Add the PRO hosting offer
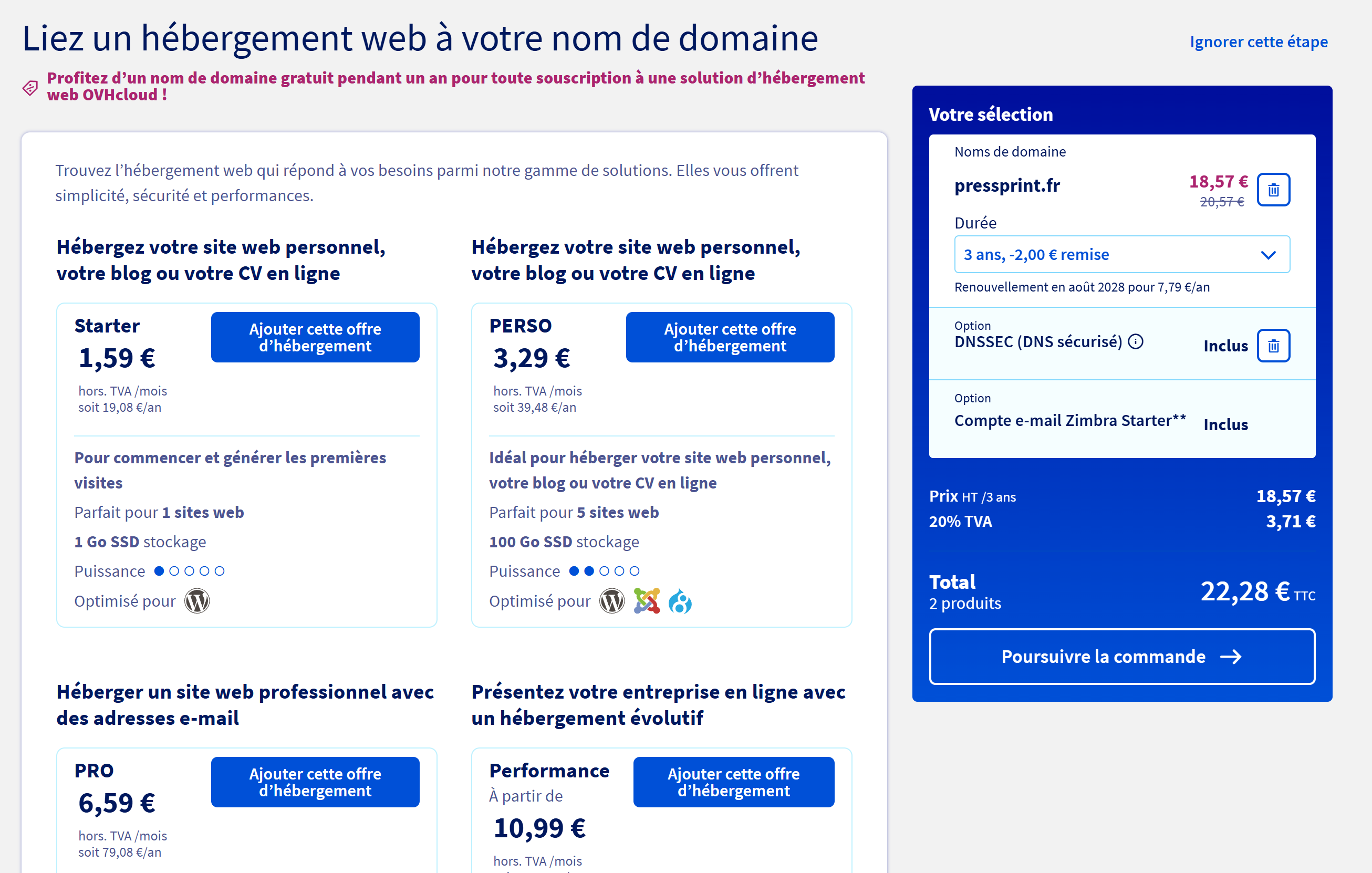Image resolution: width=1372 pixels, height=873 pixels. pyautogui.click(x=315, y=782)
